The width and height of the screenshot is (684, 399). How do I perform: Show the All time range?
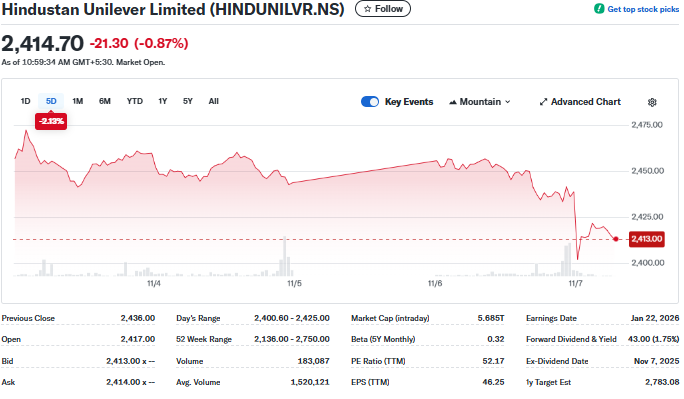click(213, 101)
